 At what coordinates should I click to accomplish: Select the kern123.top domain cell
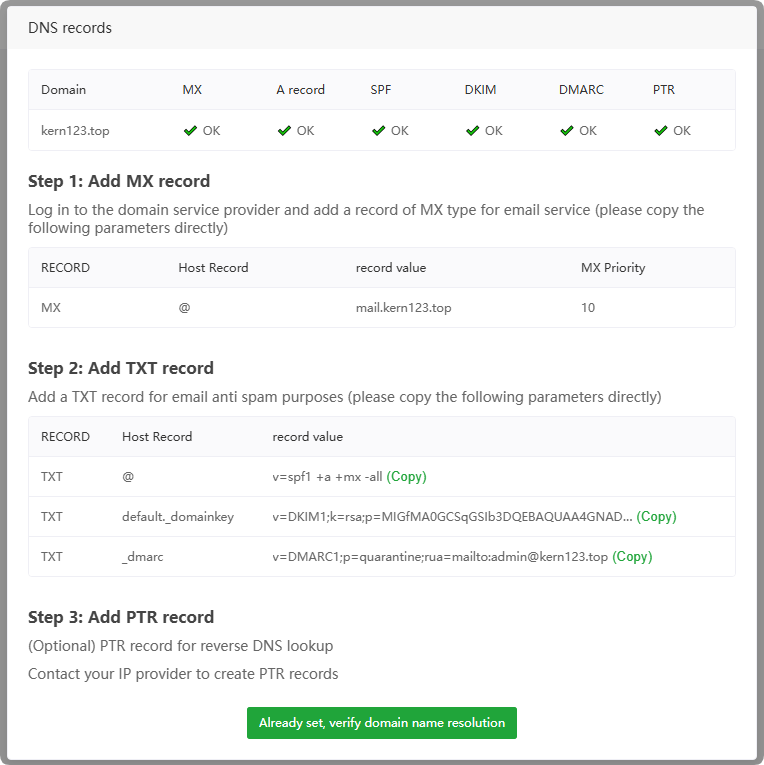coord(74,130)
